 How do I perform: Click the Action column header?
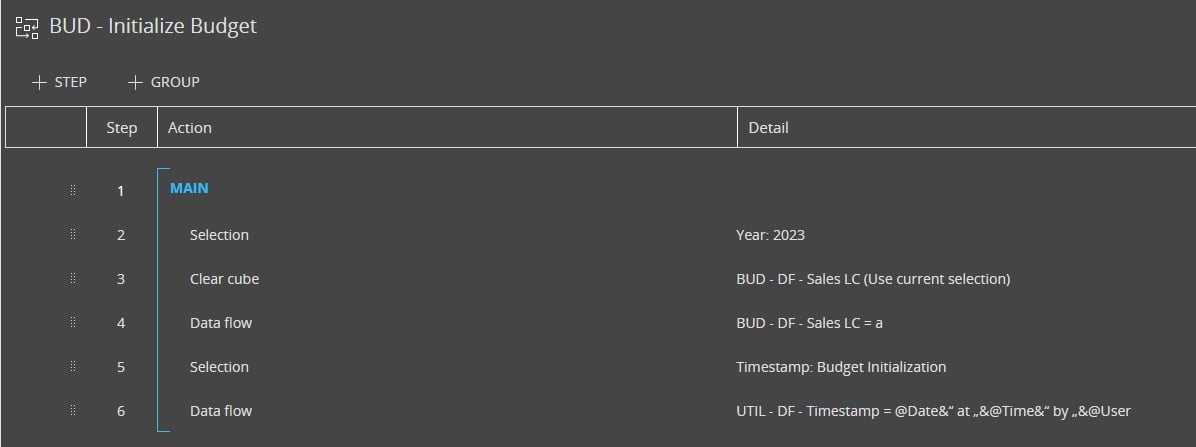click(x=190, y=128)
